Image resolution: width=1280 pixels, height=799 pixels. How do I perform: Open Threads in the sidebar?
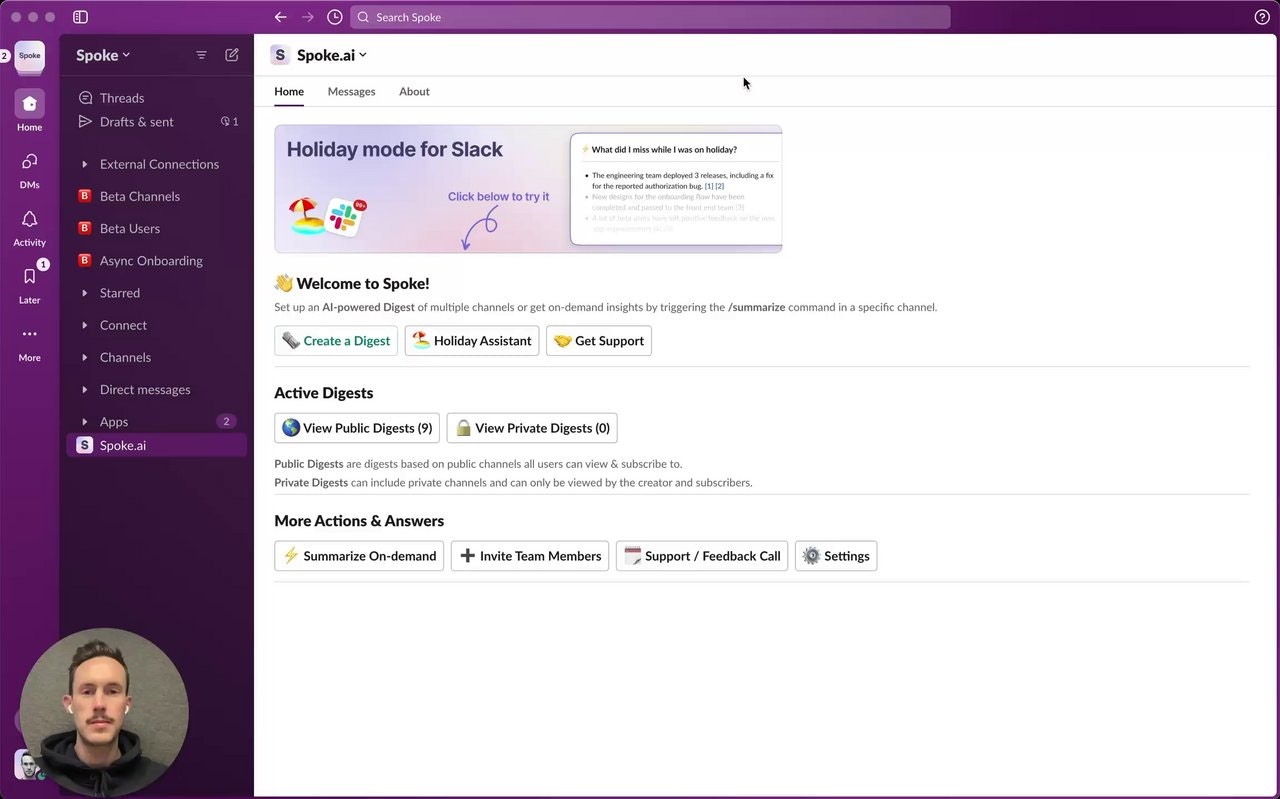tap(123, 97)
